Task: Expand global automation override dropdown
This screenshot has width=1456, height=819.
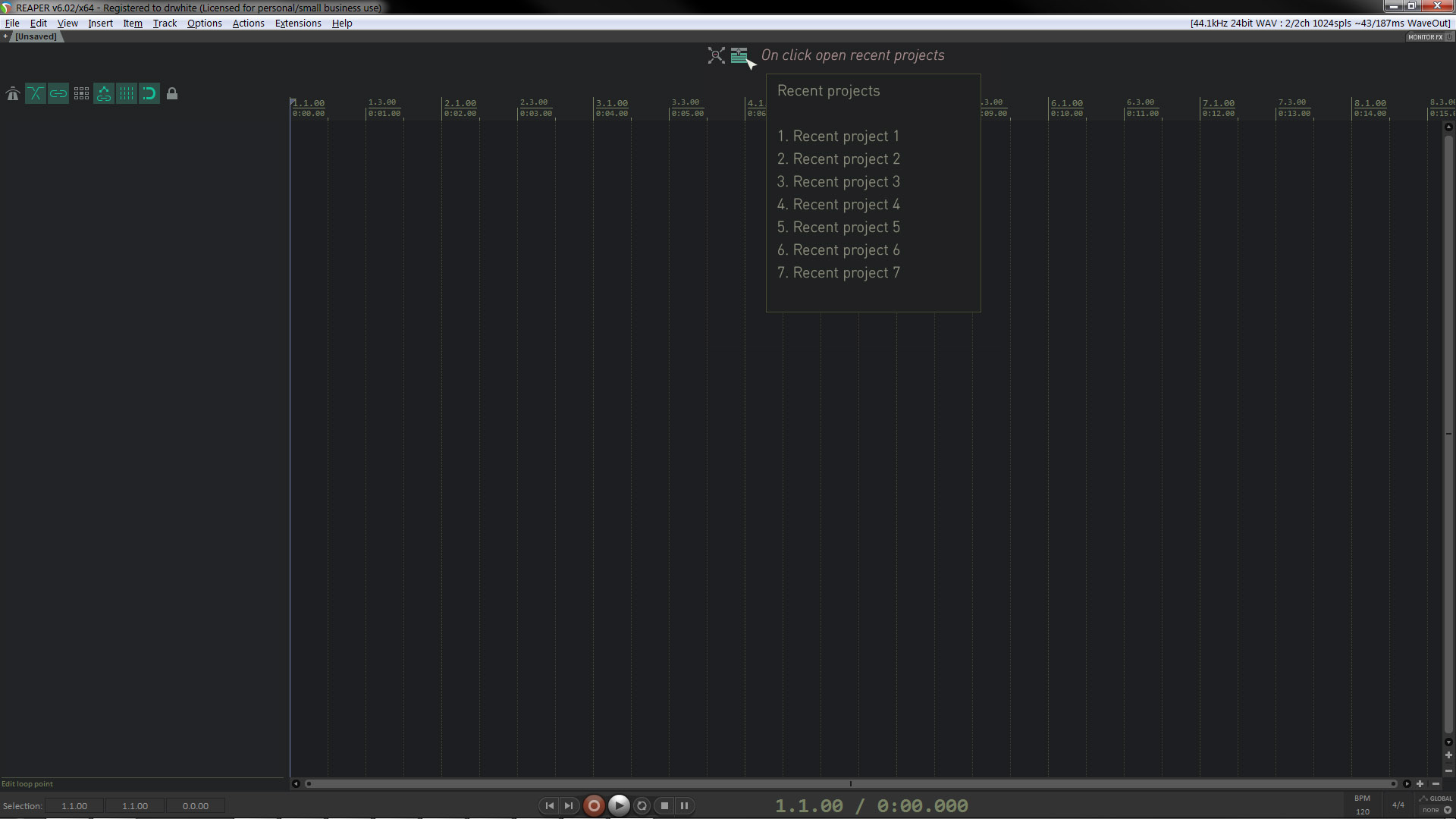Action: click(x=1447, y=810)
